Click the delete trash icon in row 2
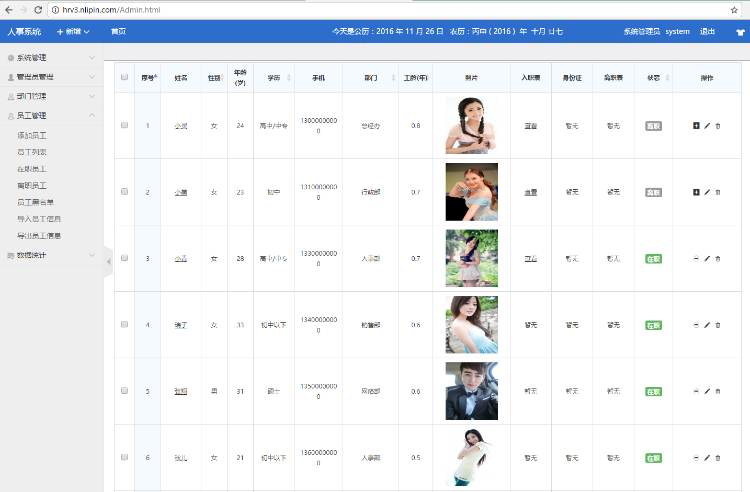750x492 pixels. click(717, 192)
